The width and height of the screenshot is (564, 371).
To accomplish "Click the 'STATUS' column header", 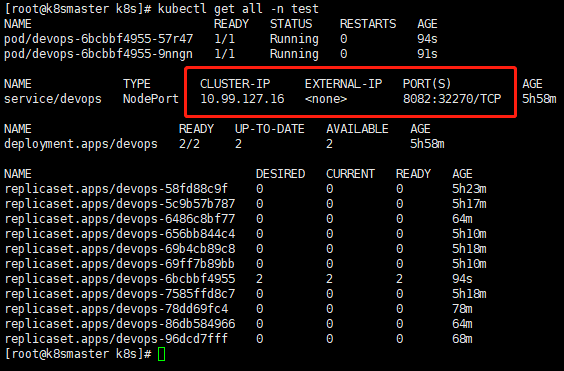I will coord(291,24).
